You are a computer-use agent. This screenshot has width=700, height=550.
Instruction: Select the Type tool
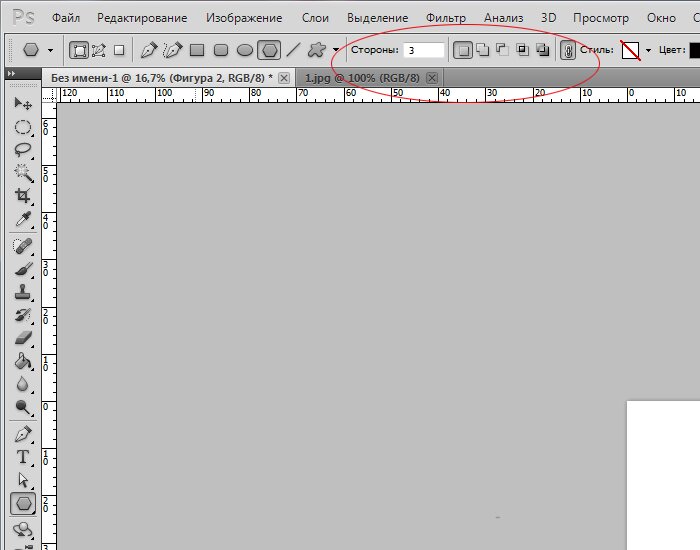click(x=23, y=457)
